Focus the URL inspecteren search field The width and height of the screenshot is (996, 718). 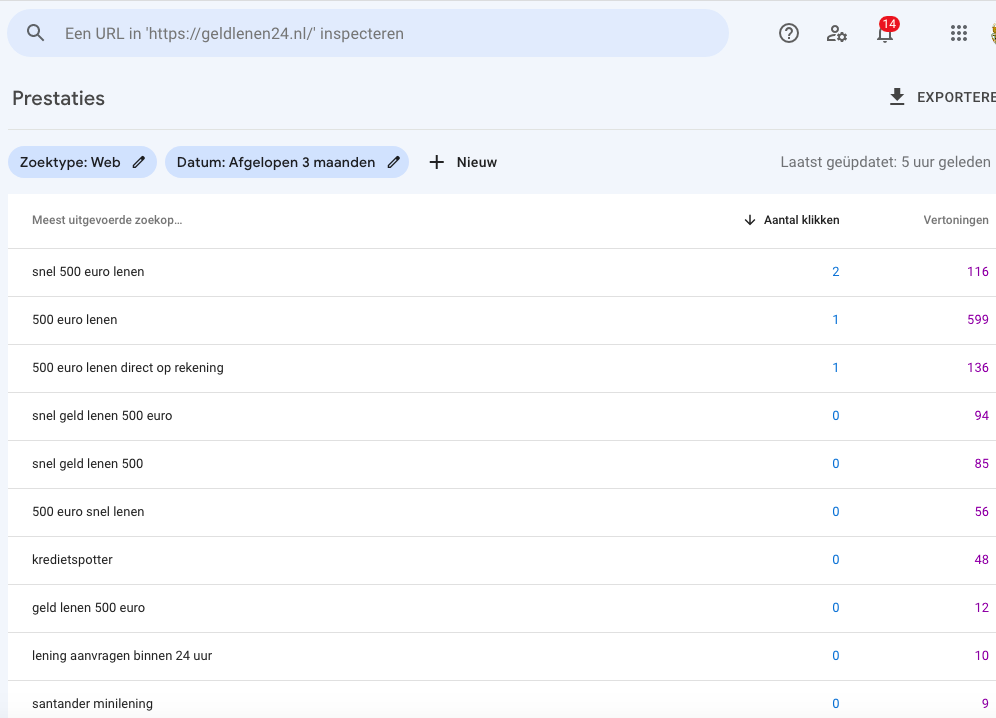pyautogui.click(x=368, y=33)
